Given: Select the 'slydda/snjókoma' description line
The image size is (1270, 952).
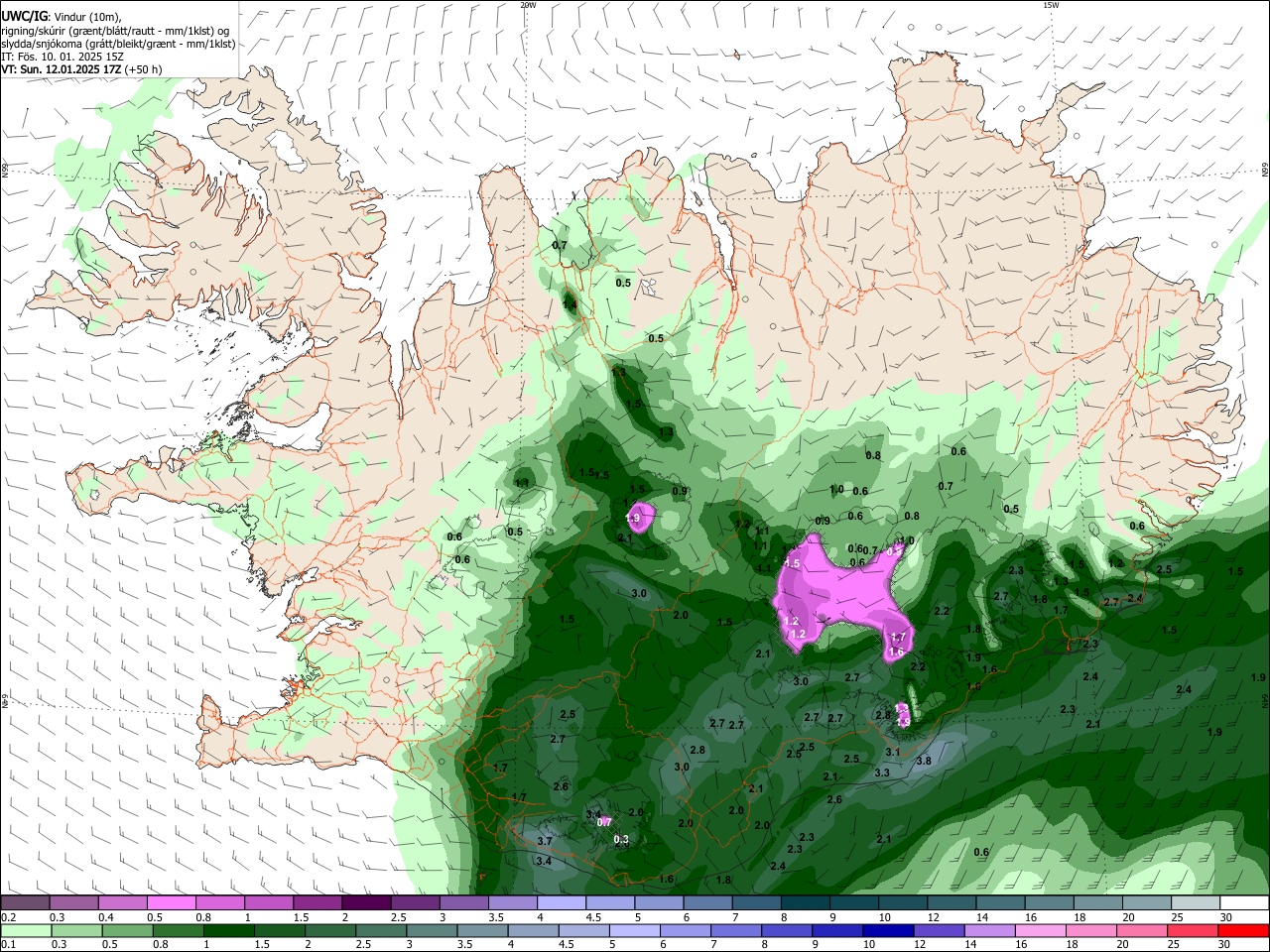Looking at the screenshot, I should (118, 44).
